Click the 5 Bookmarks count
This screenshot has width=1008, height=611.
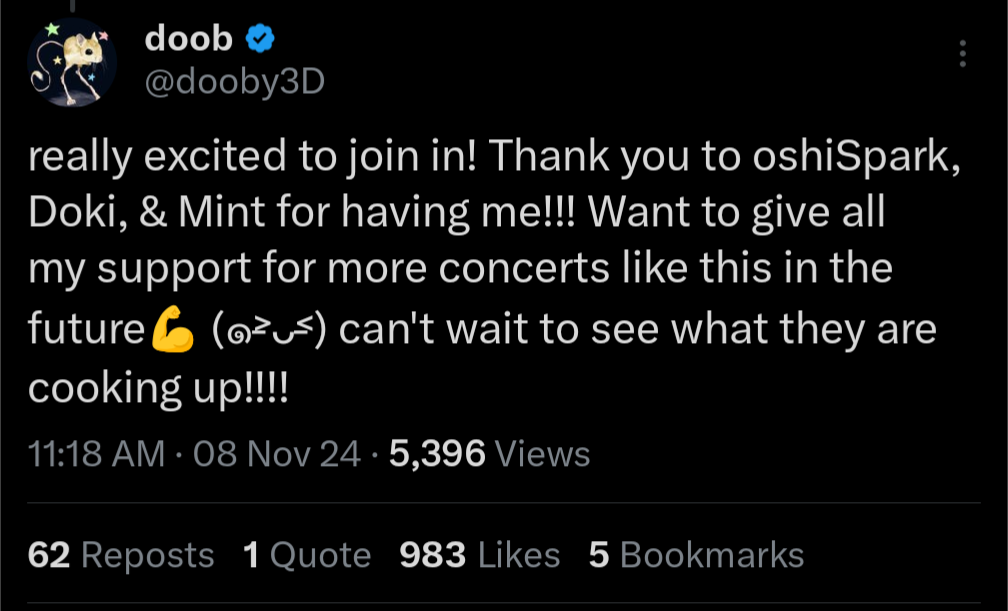[x=696, y=555]
